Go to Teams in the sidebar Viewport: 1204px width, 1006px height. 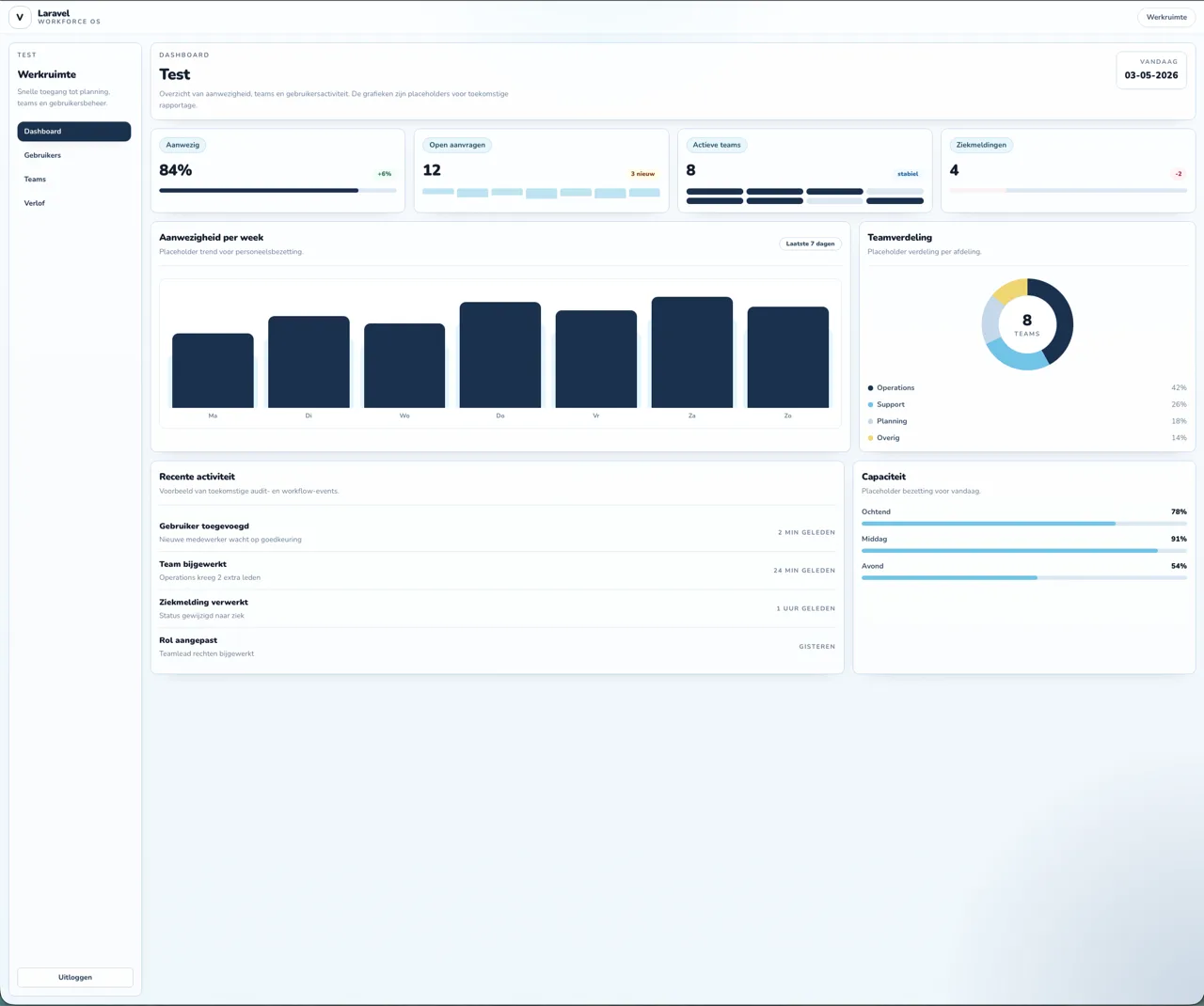coord(74,179)
